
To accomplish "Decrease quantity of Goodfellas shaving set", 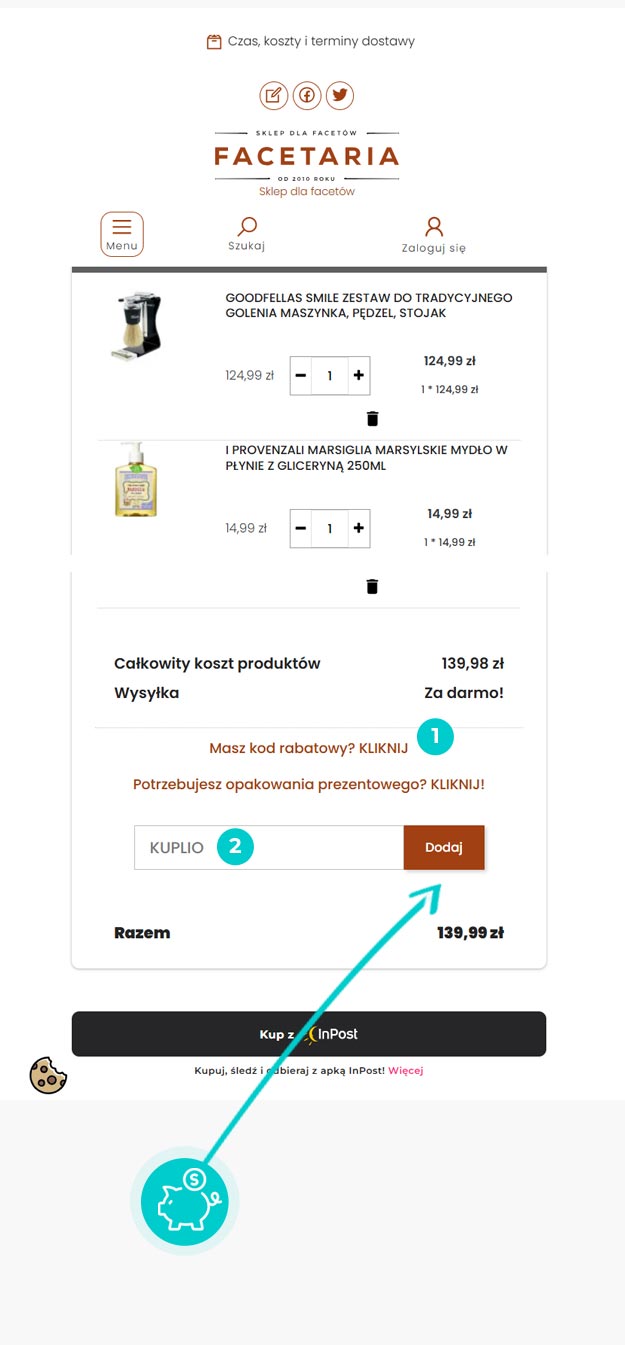I will pos(301,376).
